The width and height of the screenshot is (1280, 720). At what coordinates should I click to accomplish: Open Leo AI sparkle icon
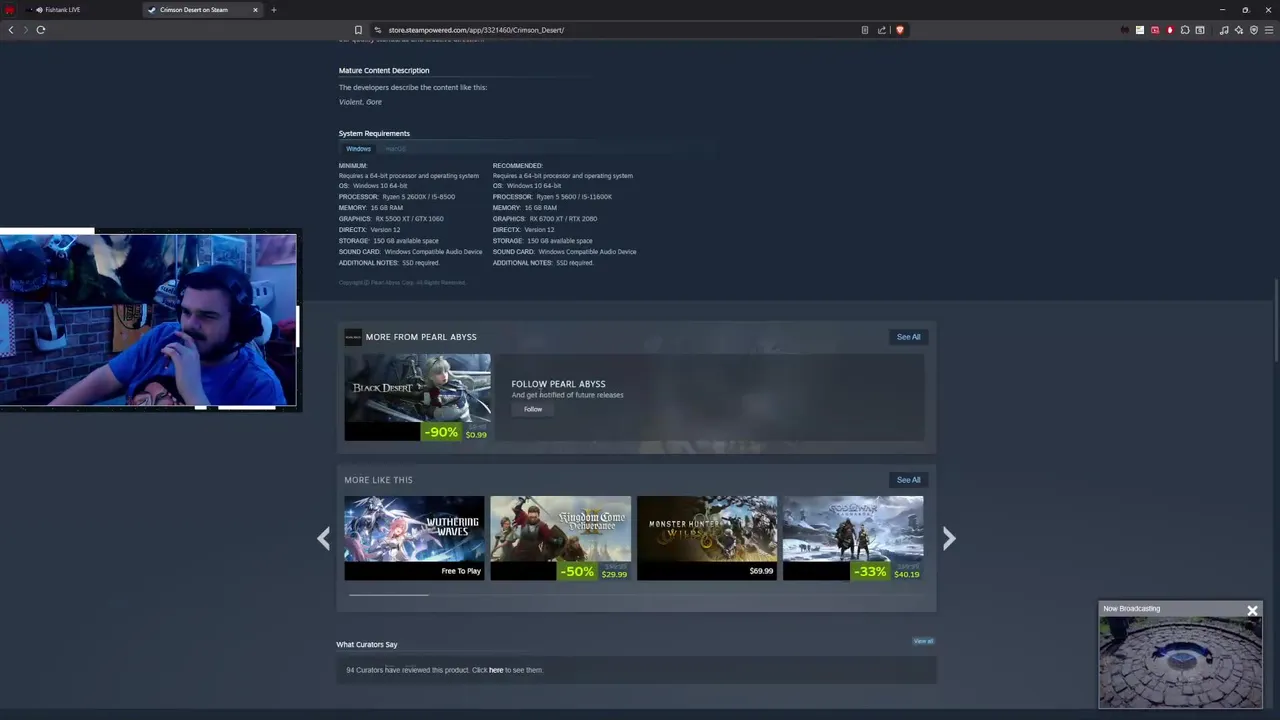coord(1239,30)
